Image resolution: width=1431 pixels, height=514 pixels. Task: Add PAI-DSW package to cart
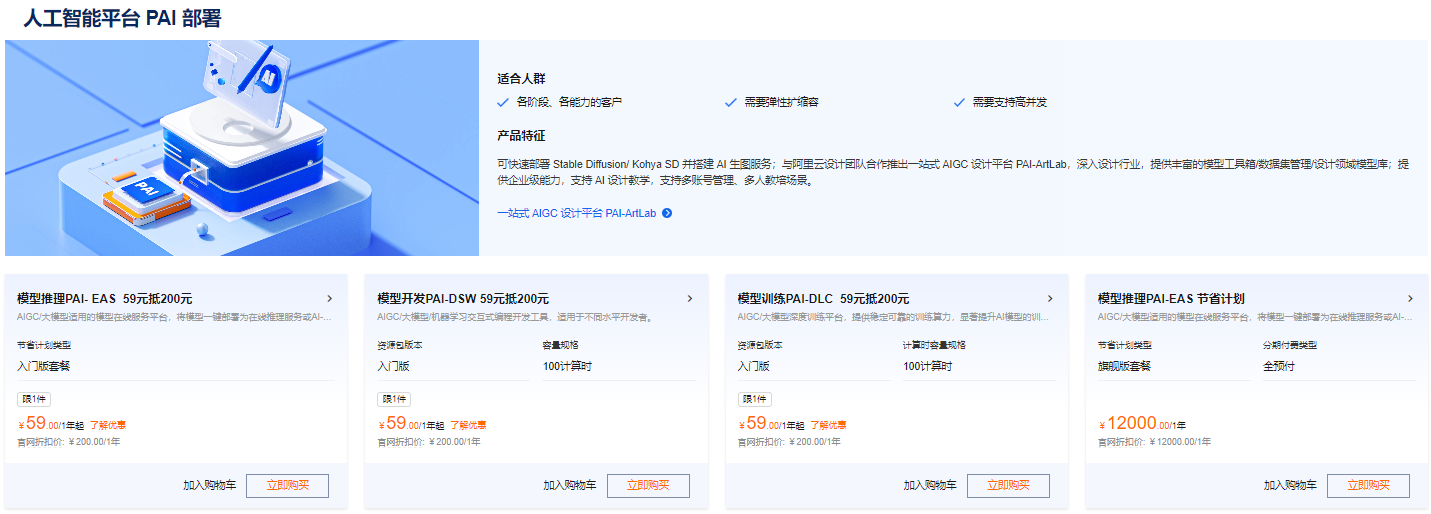pyautogui.click(x=570, y=485)
